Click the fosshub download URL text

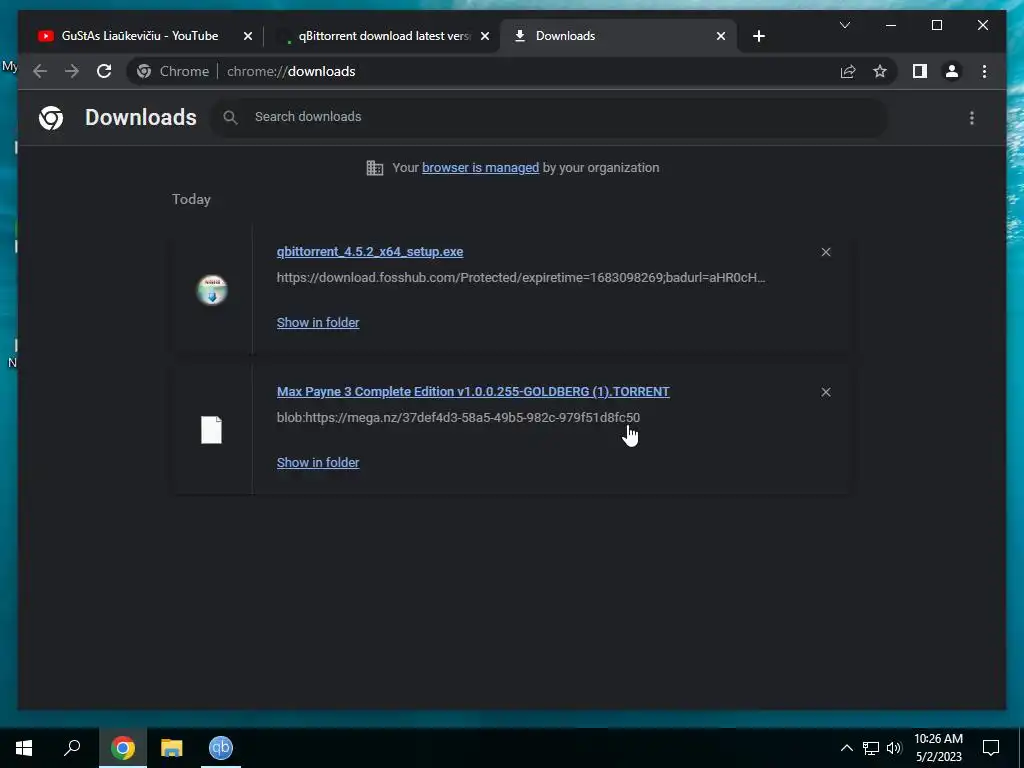(520, 278)
